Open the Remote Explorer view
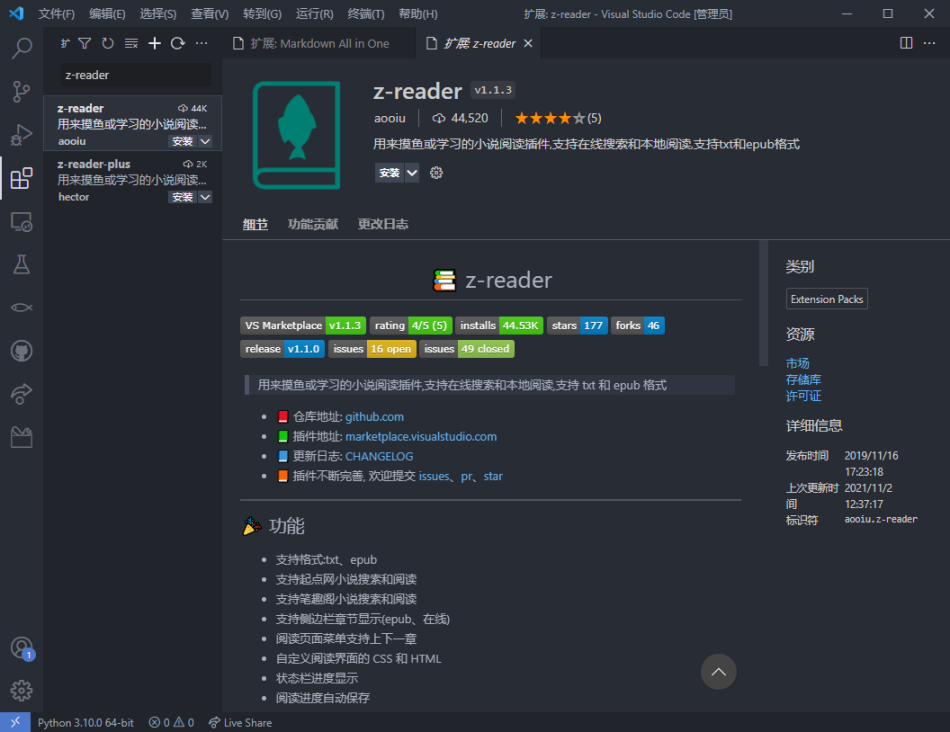This screenshot has width=950, height=732. [22, 222]
